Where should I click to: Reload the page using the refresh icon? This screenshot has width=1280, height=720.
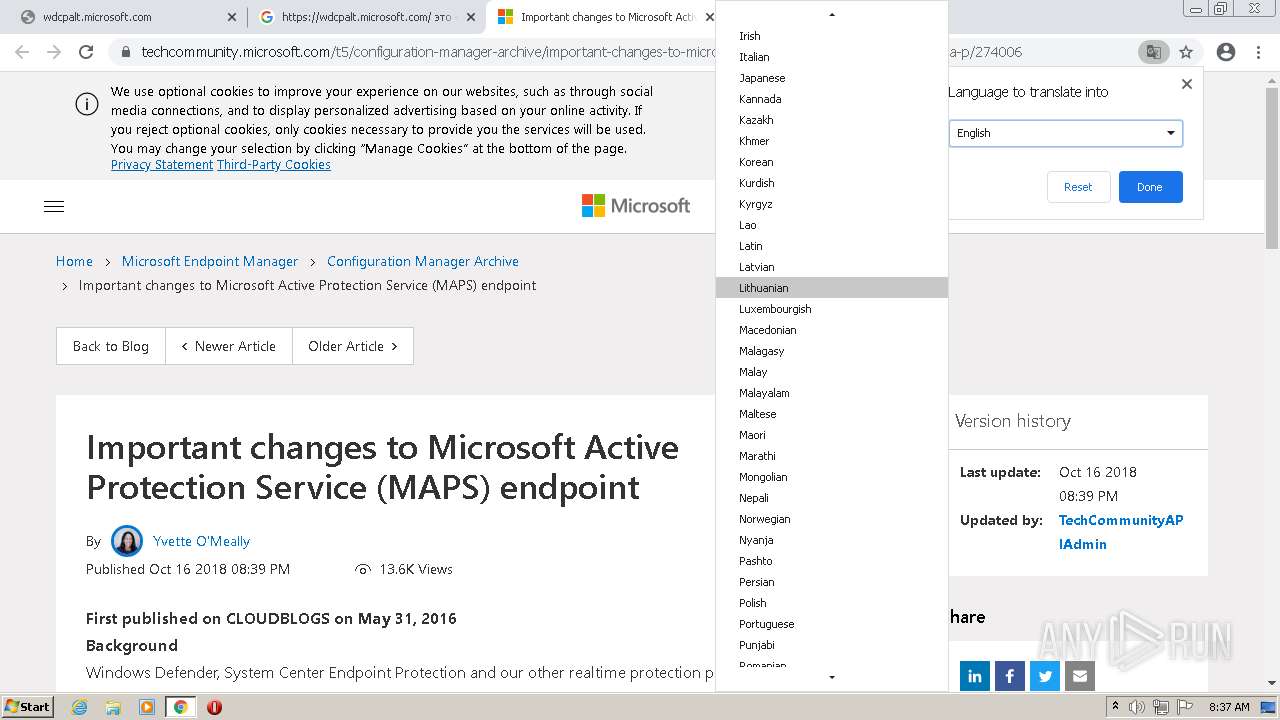[x=86, y=52]
